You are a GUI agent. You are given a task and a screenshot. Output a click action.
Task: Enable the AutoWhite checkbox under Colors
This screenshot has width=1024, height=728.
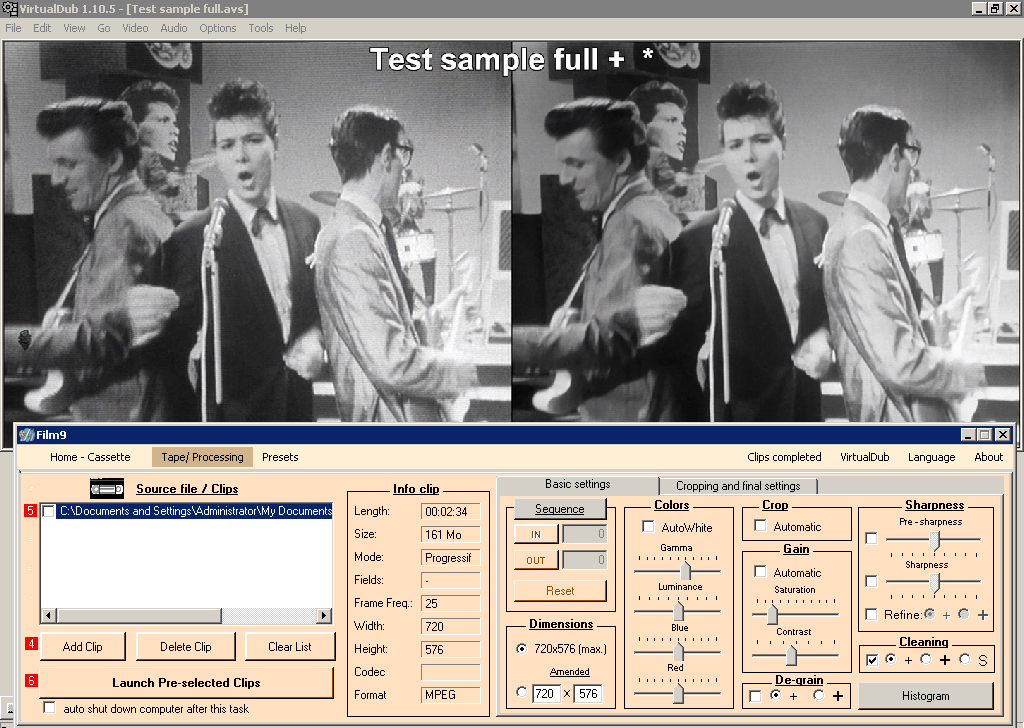(648, 527)
